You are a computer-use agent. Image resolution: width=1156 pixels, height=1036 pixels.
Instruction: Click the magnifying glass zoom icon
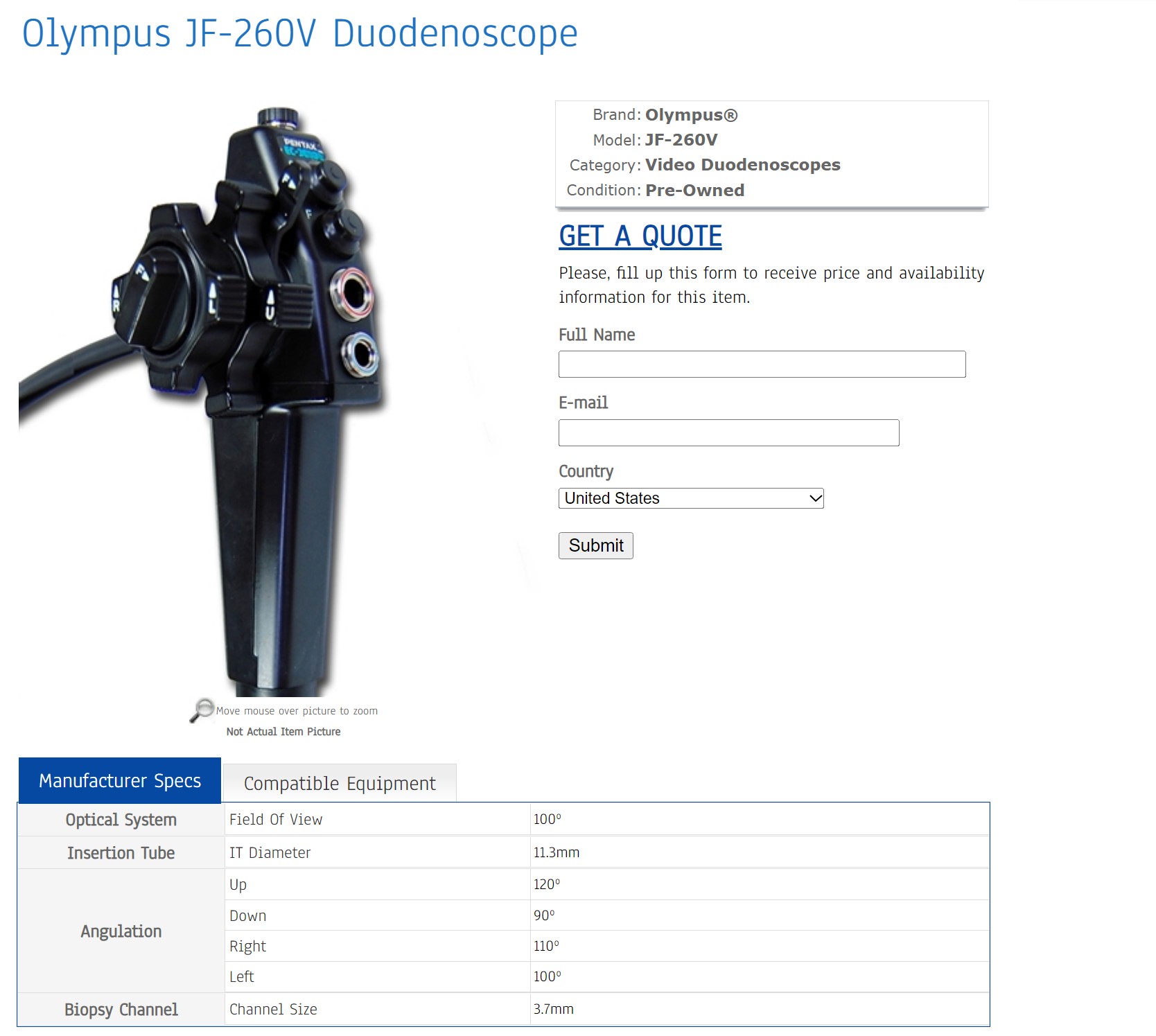[202, 710]
